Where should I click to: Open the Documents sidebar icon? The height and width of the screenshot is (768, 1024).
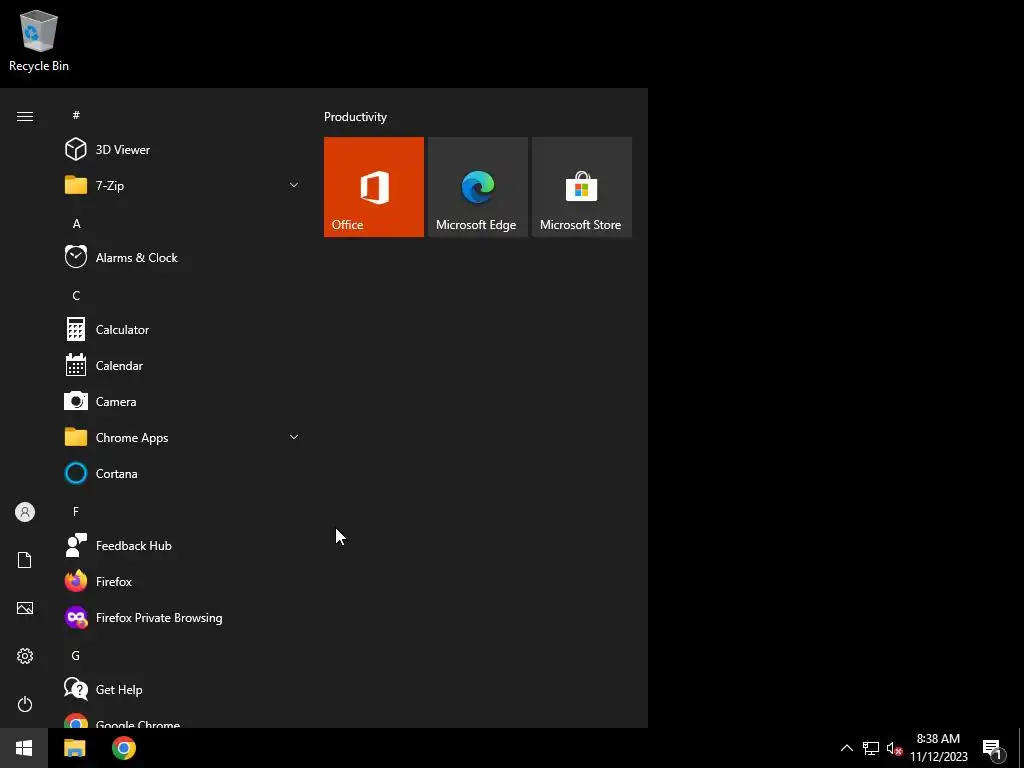pos(25,560)
